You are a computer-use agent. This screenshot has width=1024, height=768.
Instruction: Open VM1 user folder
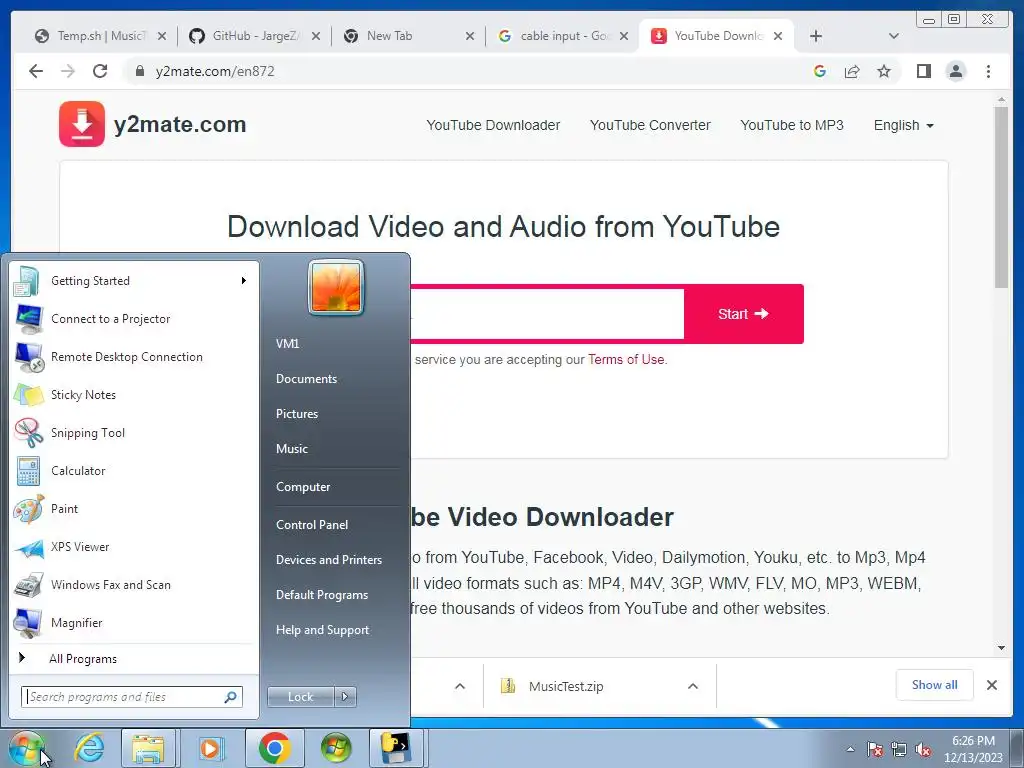pos(287,344)
